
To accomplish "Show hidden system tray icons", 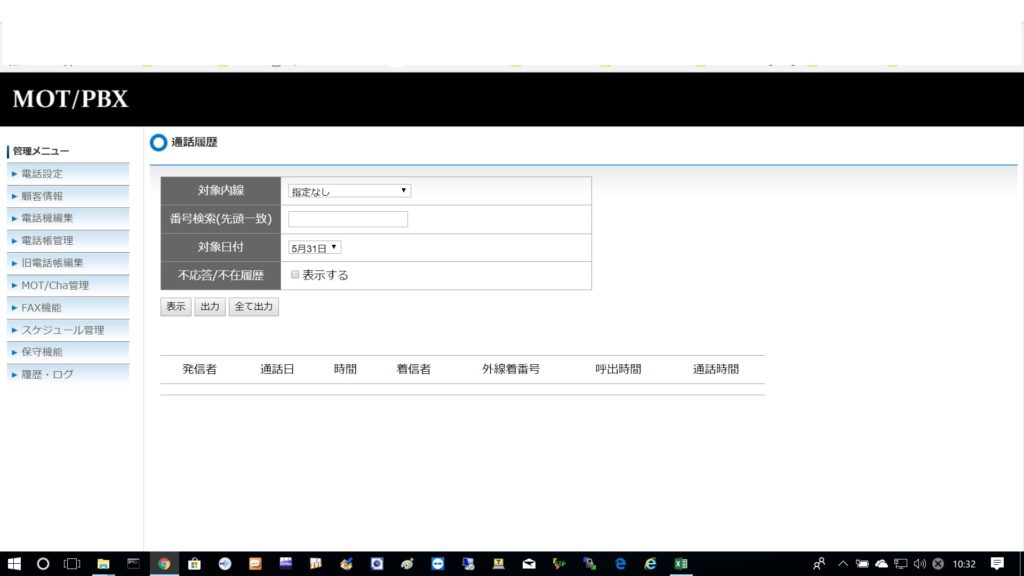I will pos(843,564).
